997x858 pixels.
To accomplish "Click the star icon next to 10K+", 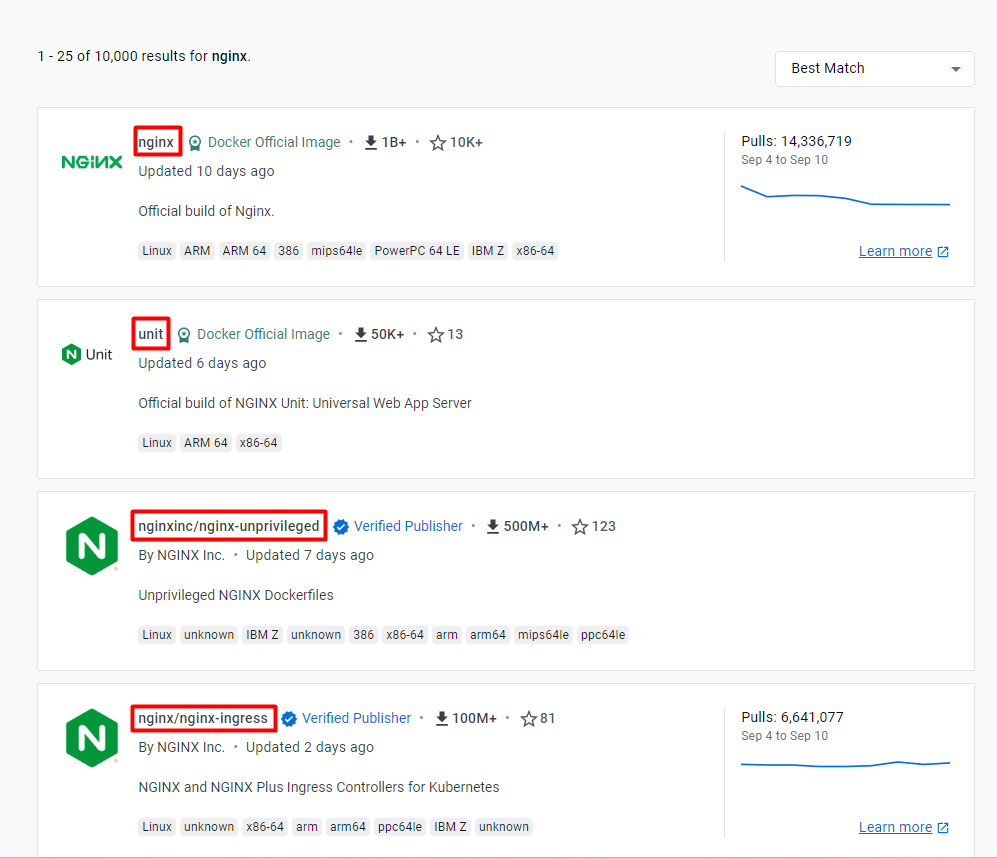I will click(x=437, y=142).
